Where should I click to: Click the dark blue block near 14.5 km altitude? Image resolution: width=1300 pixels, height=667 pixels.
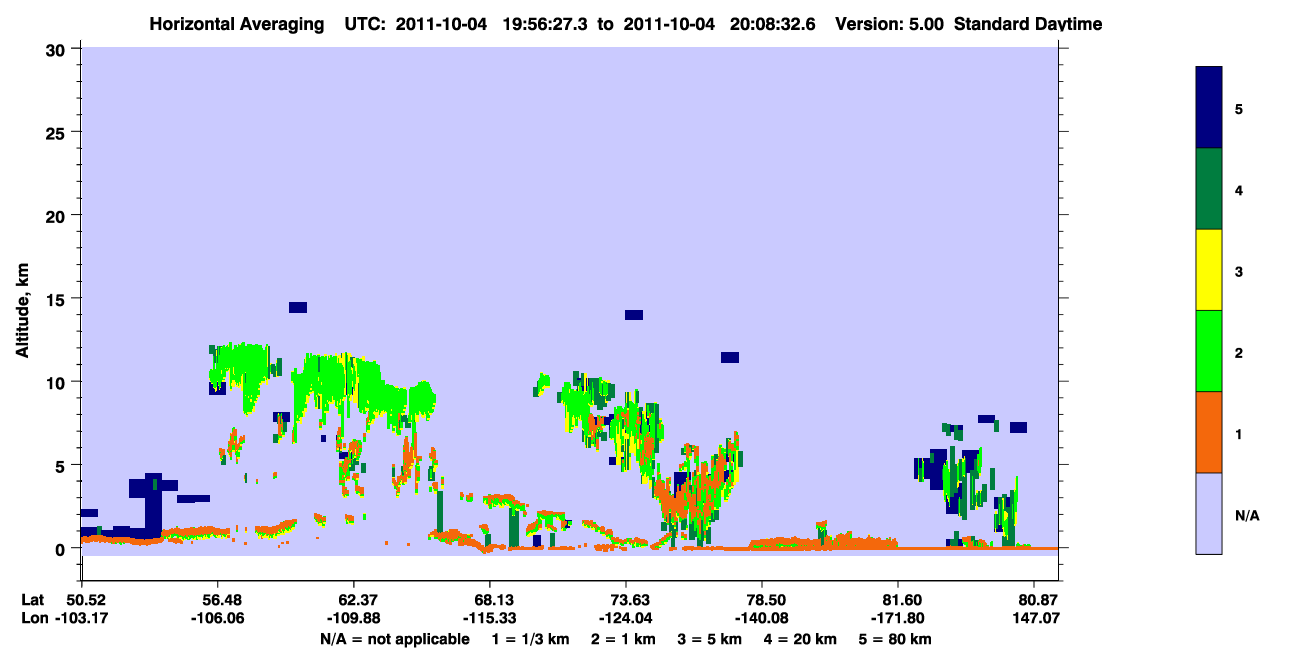tap(298, 307)
